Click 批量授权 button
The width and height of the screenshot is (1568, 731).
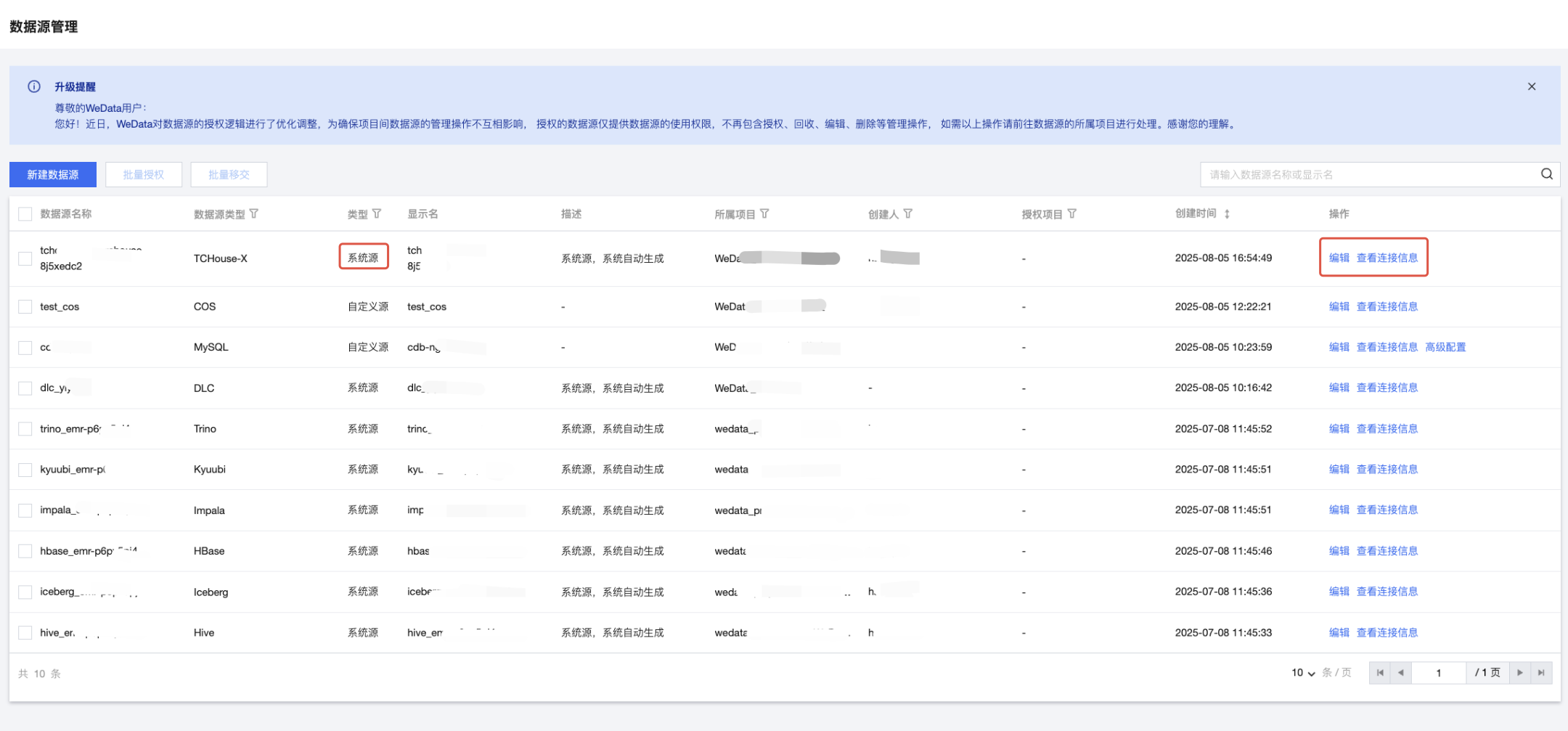(x=144, y=175)
